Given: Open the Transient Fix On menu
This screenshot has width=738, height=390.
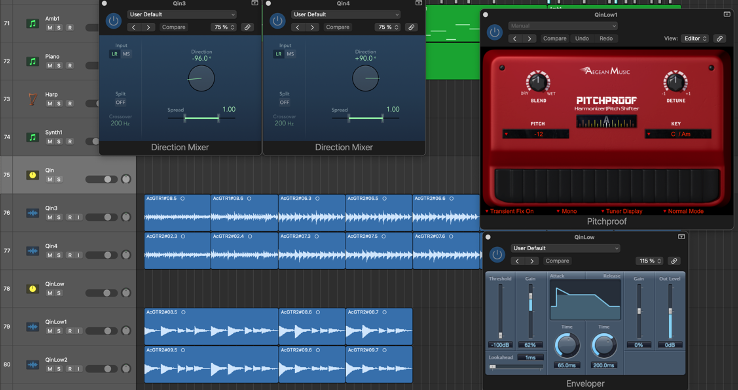Looking at the screenshot, I should [x=510, y=211].
